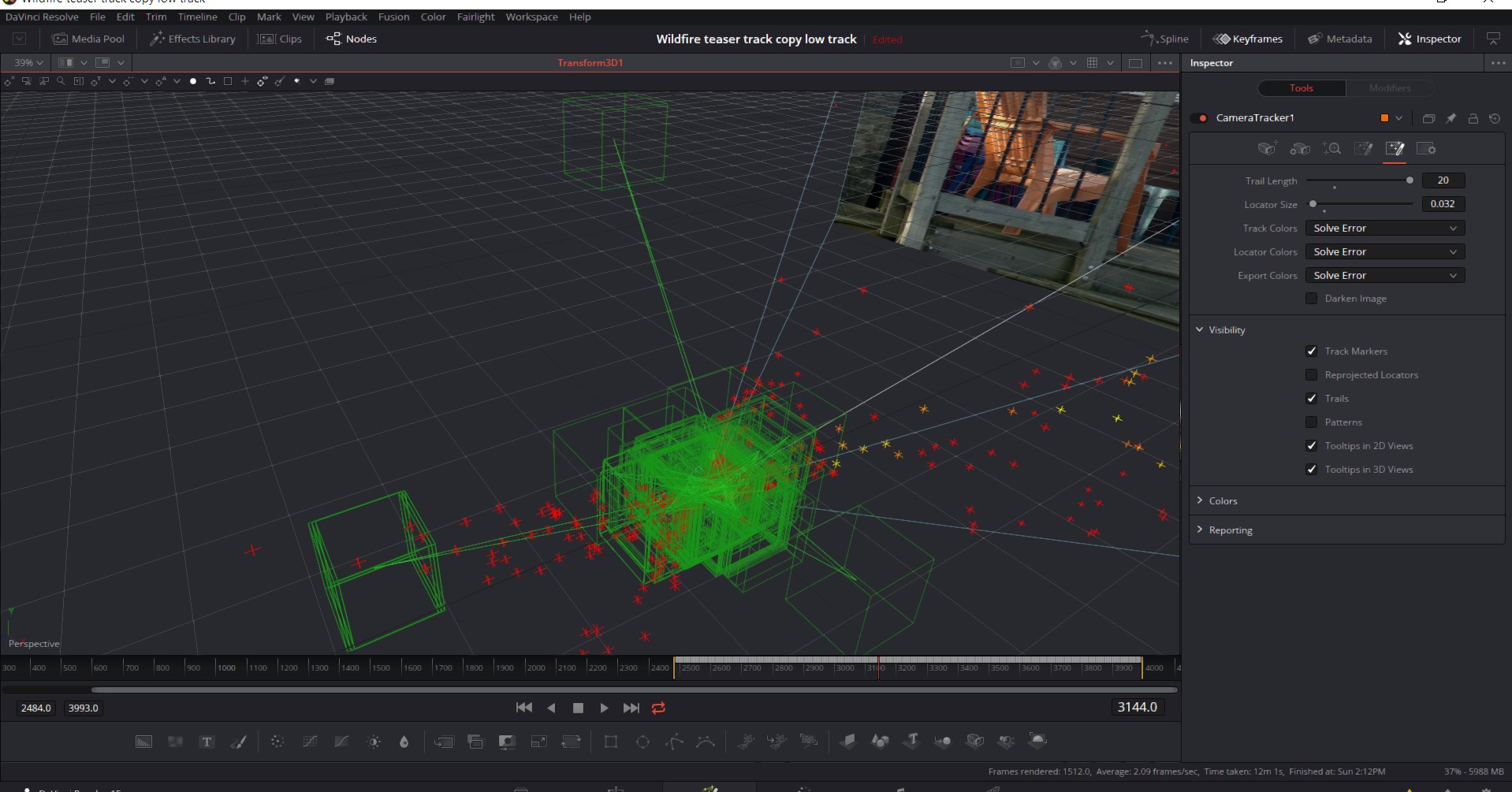Open Camera Tracker Export tab icon
This screenshot has width=1512, height=792.
1363,148
